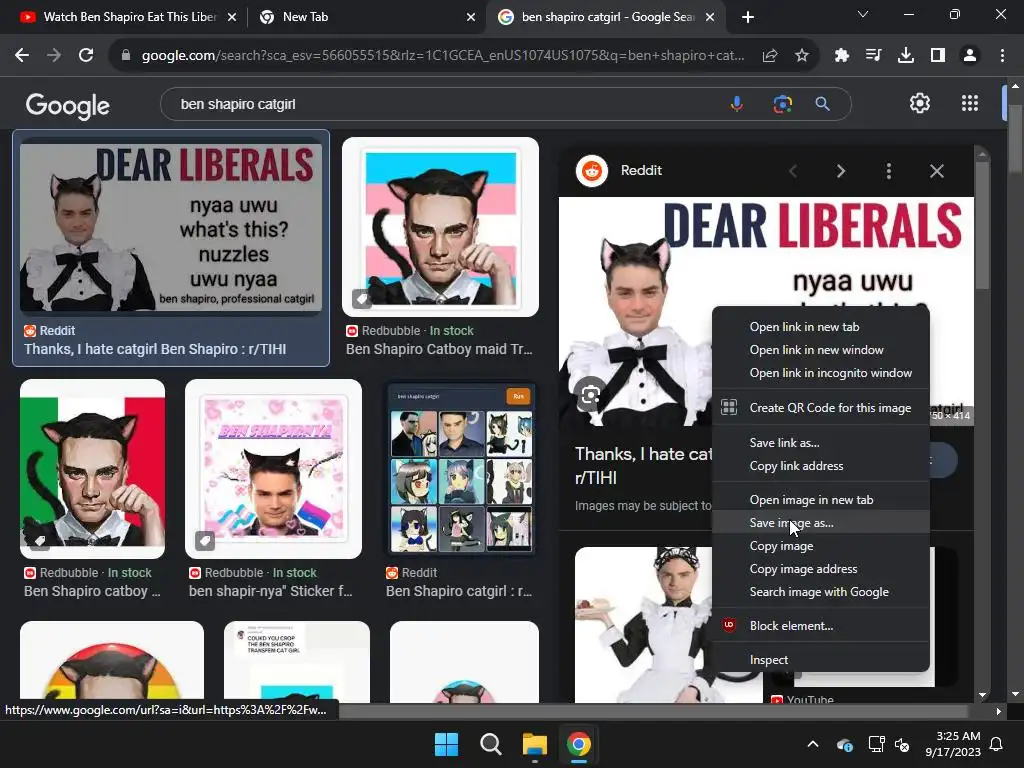Bookmark this tab with the star icon

pyautogui.click(x=802, y=56)
